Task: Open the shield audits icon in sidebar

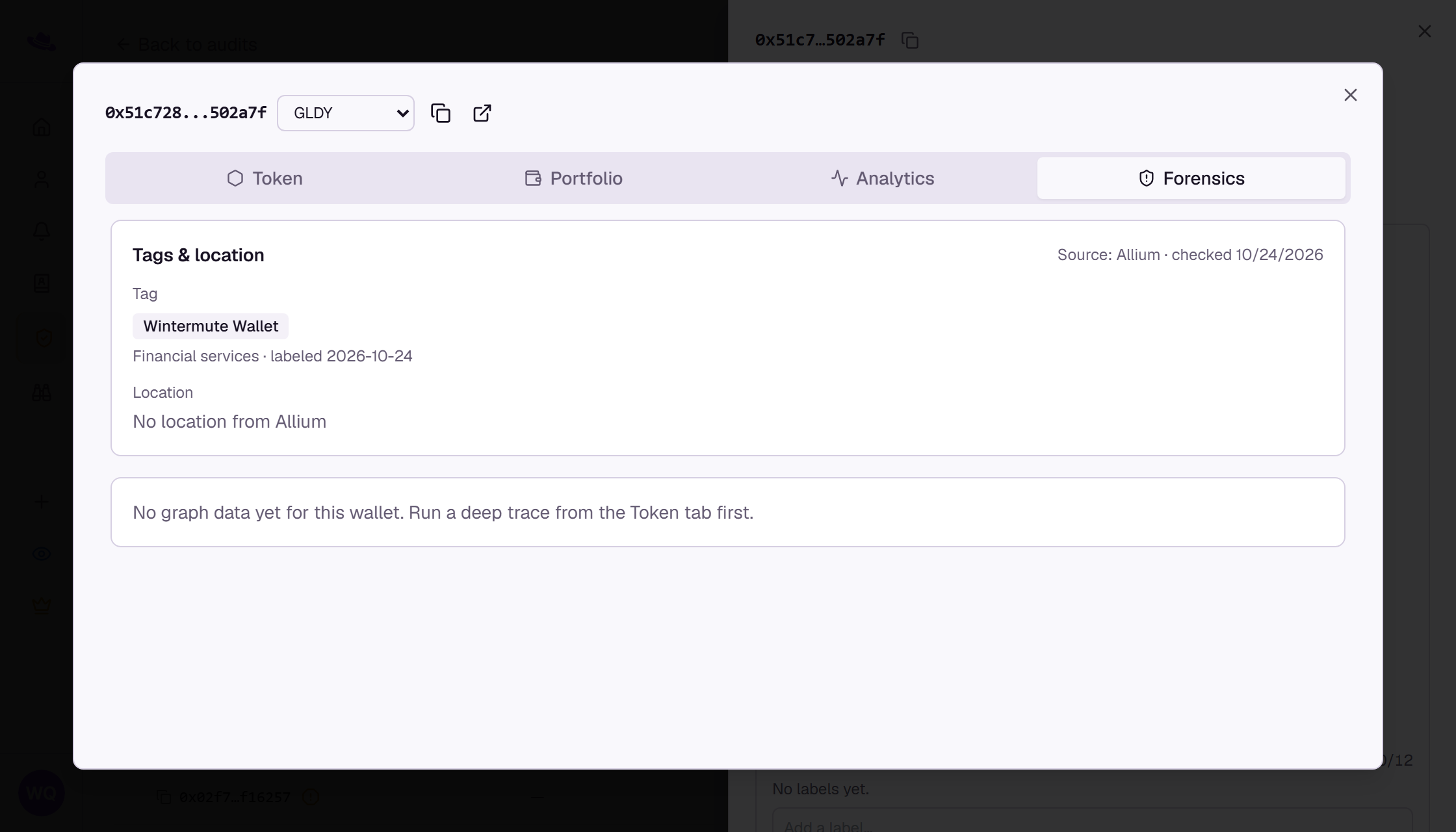Action: pyautogui.click(x=43, y=337)
